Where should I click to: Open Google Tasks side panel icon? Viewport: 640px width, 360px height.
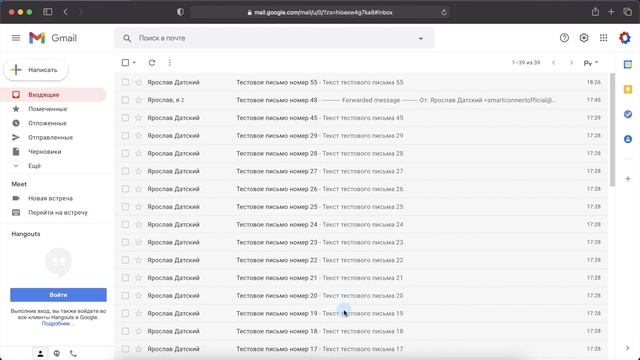tap(628, 114)
